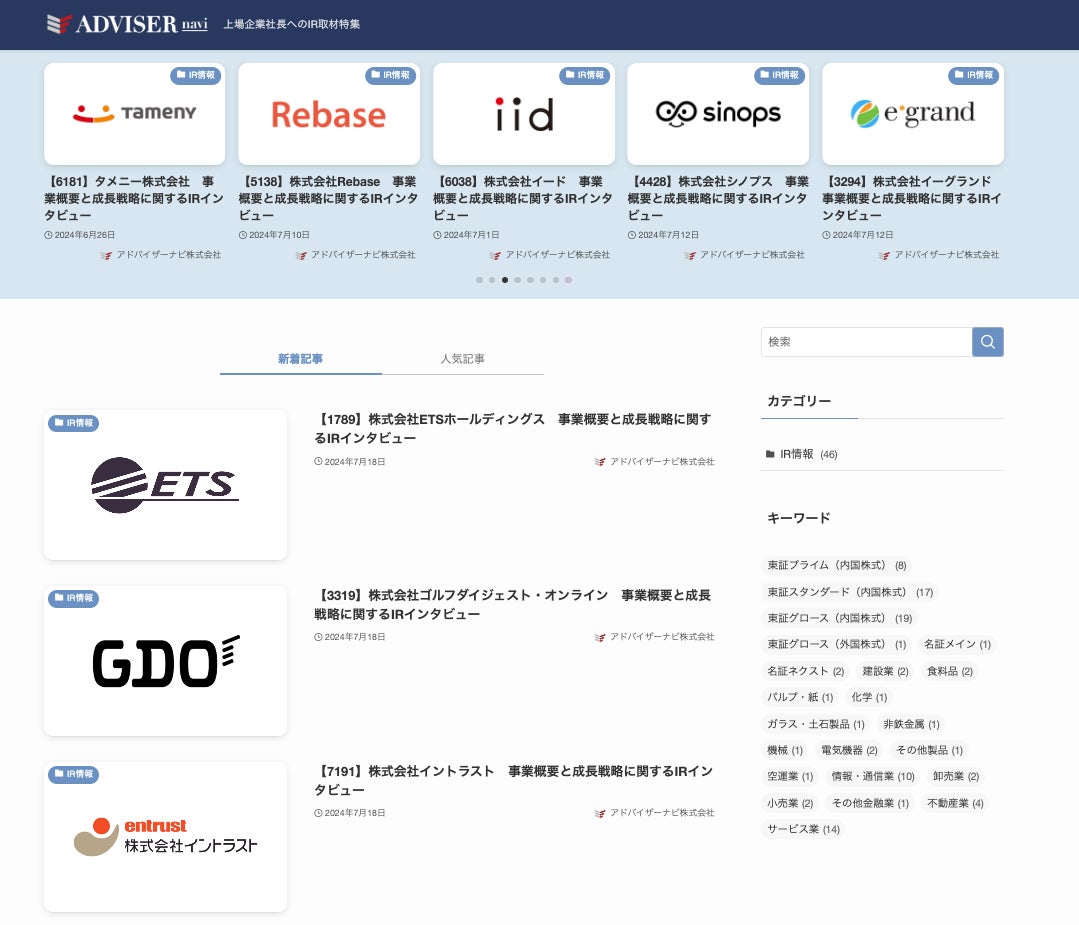Click アドバイザーナビ株式会社 author under entrust article
This screenshot has height=925, width=1079.
pos(654,814)
